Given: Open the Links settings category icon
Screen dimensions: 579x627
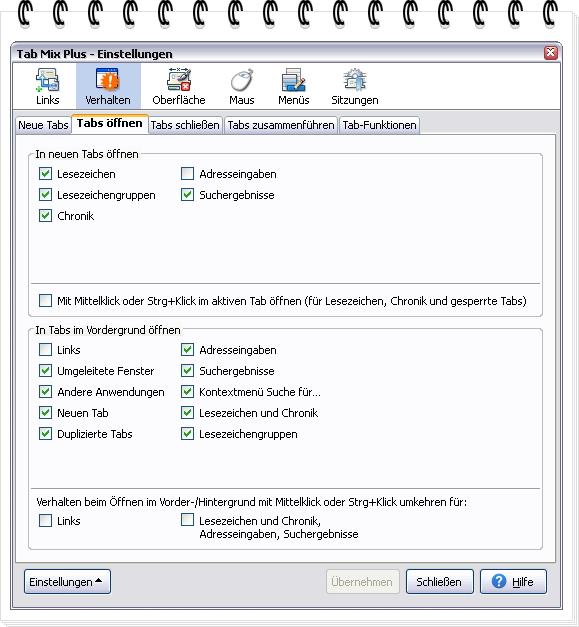Looking at the screenshot, I should 47,86.
